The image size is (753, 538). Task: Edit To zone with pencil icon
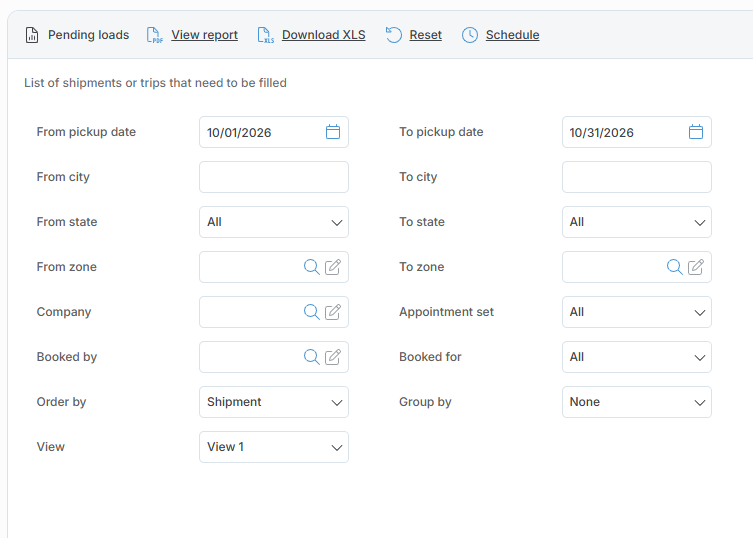point(696,267)
